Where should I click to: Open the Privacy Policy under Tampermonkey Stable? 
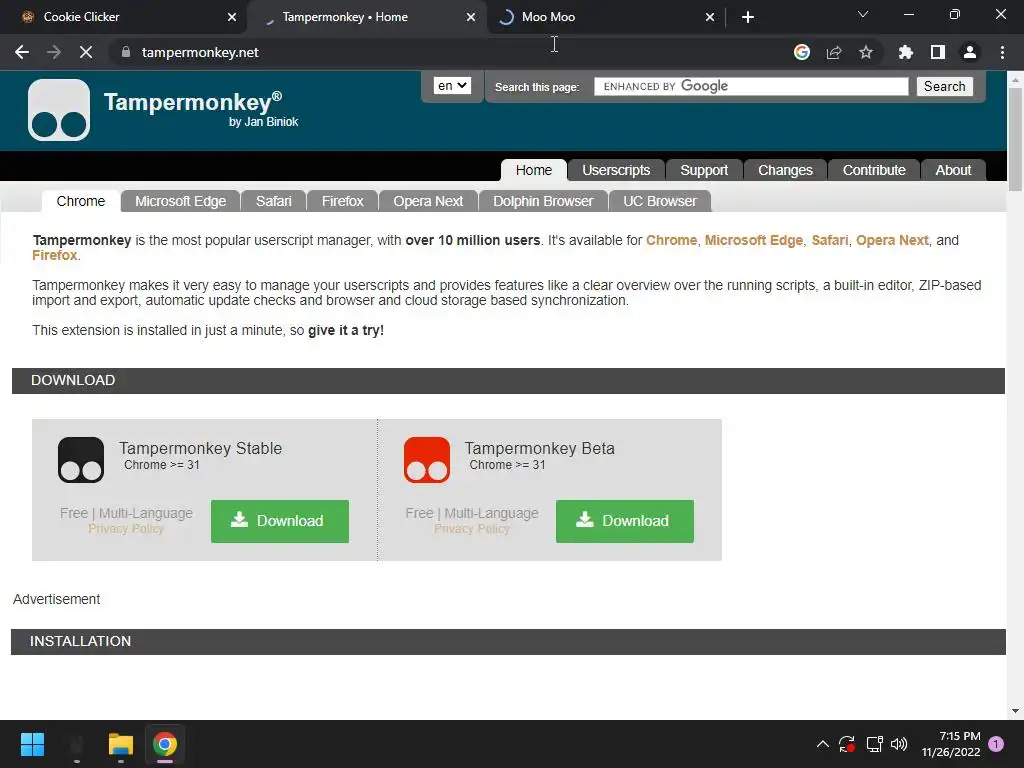coord(126,529)
